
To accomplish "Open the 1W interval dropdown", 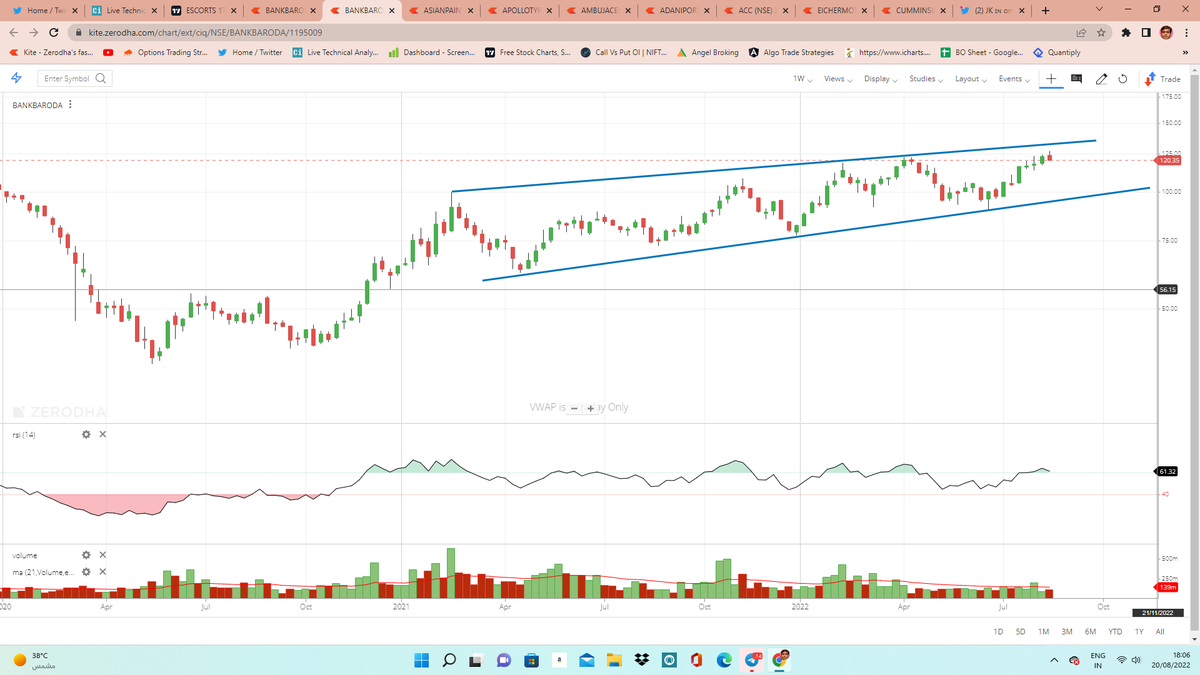I will 802,79.
